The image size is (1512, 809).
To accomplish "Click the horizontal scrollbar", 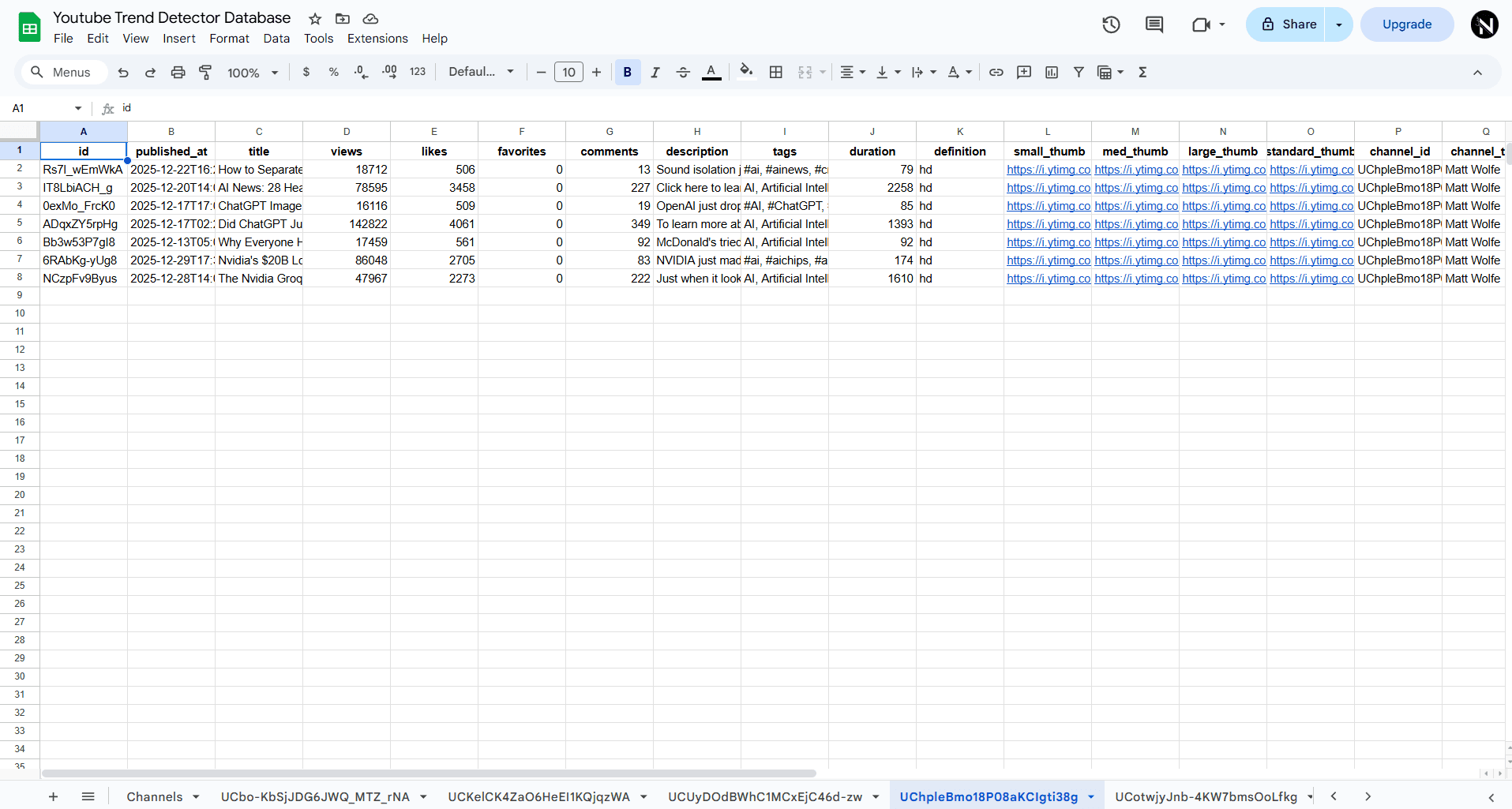I will (x=429, y=774).
